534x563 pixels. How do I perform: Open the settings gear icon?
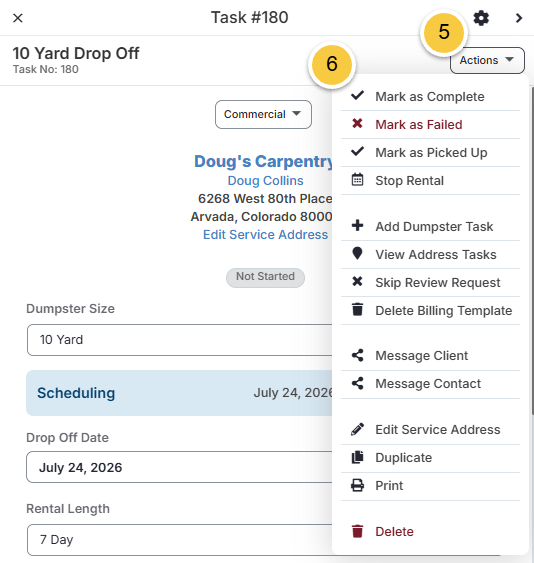tap(481, 18)
